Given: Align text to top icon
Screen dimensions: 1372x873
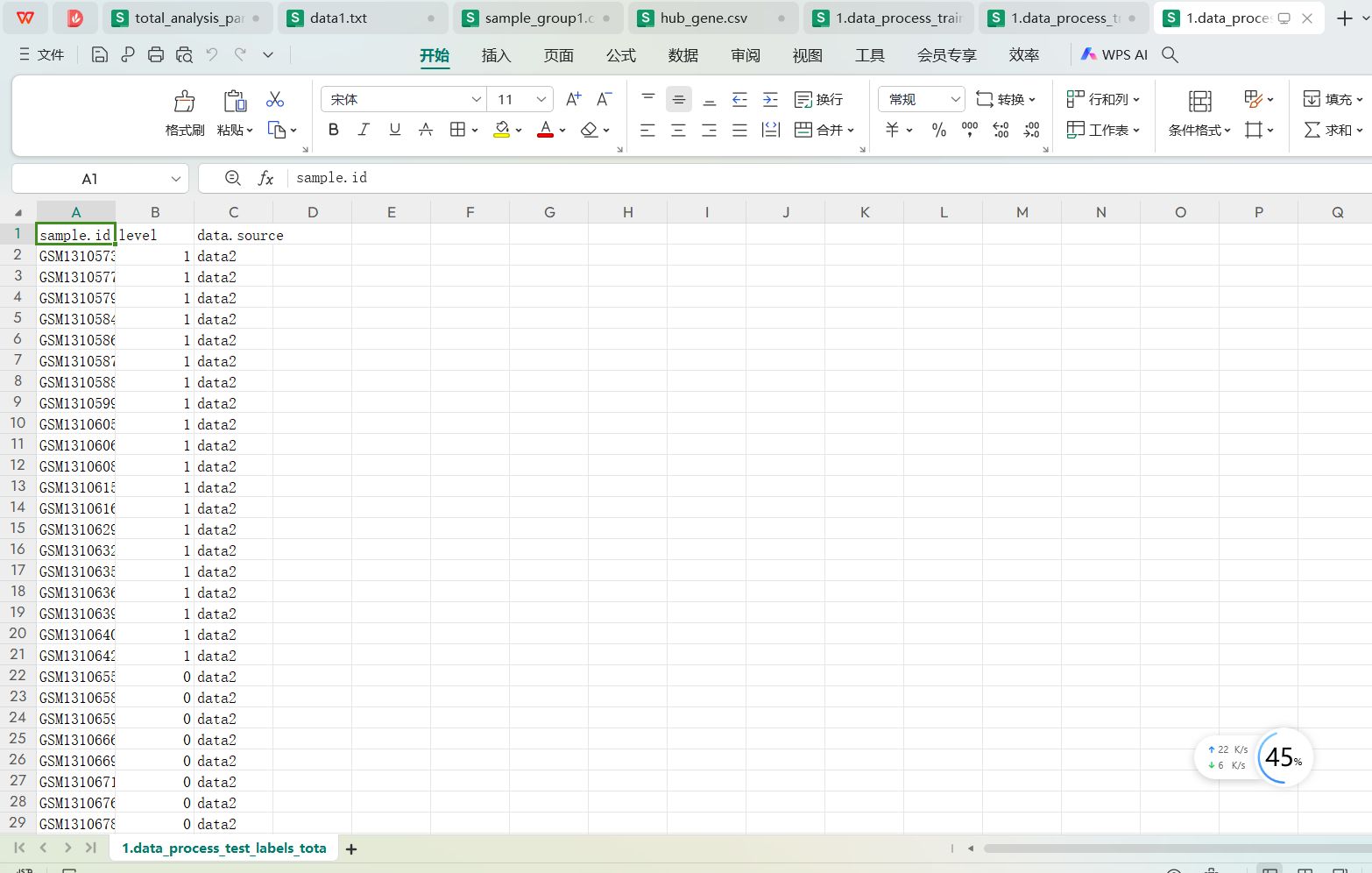Looking at the screenshot, I should coord(648,99).
